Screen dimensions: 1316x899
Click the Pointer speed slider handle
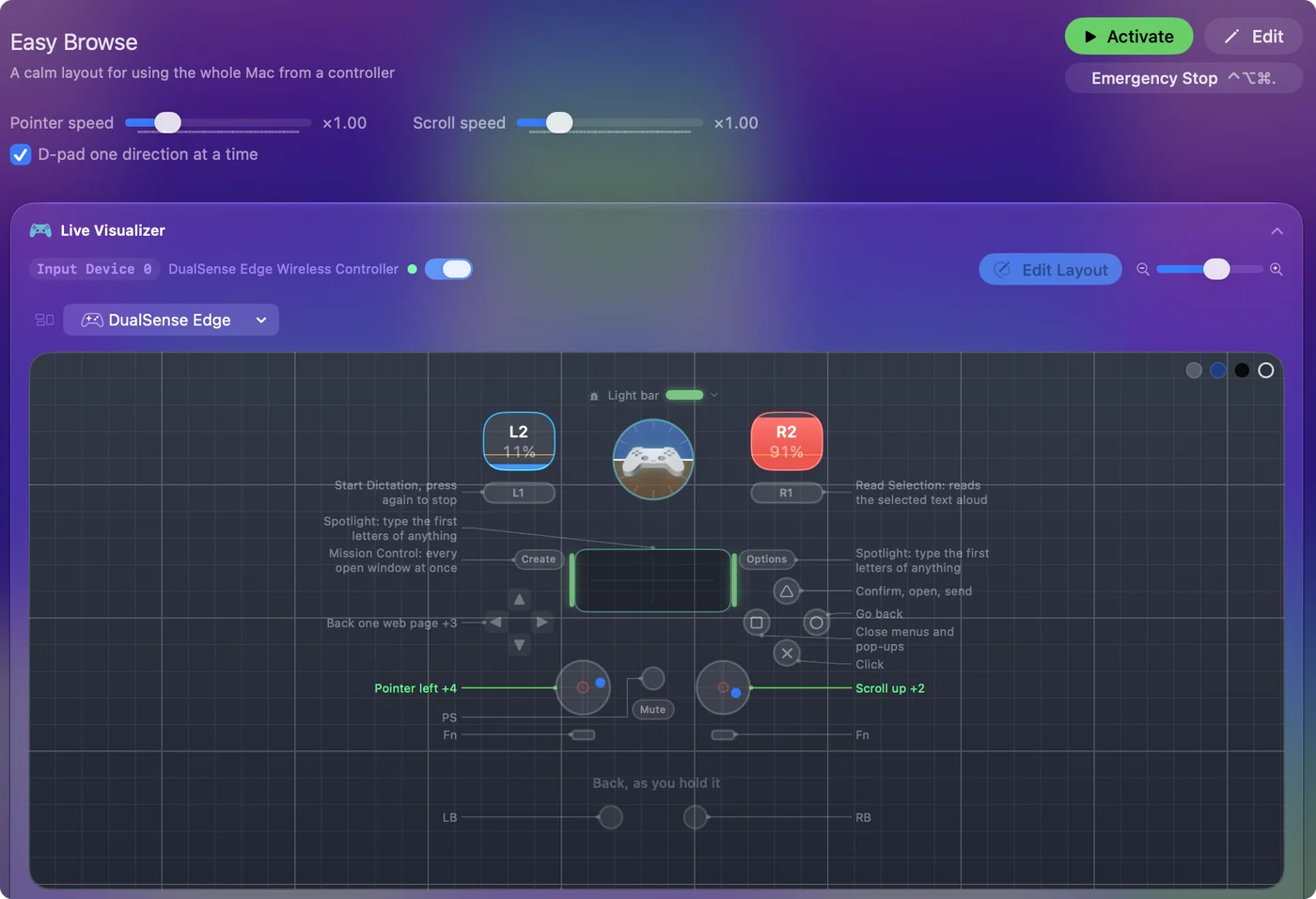(x=167, y=122)
